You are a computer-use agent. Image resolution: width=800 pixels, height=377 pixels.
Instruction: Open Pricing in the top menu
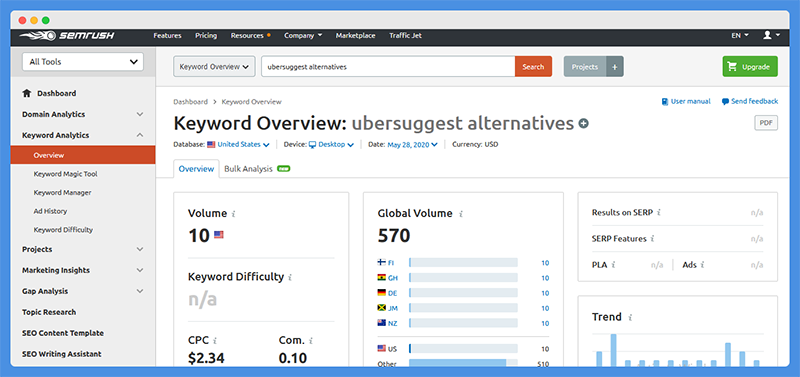pos(206,36)
